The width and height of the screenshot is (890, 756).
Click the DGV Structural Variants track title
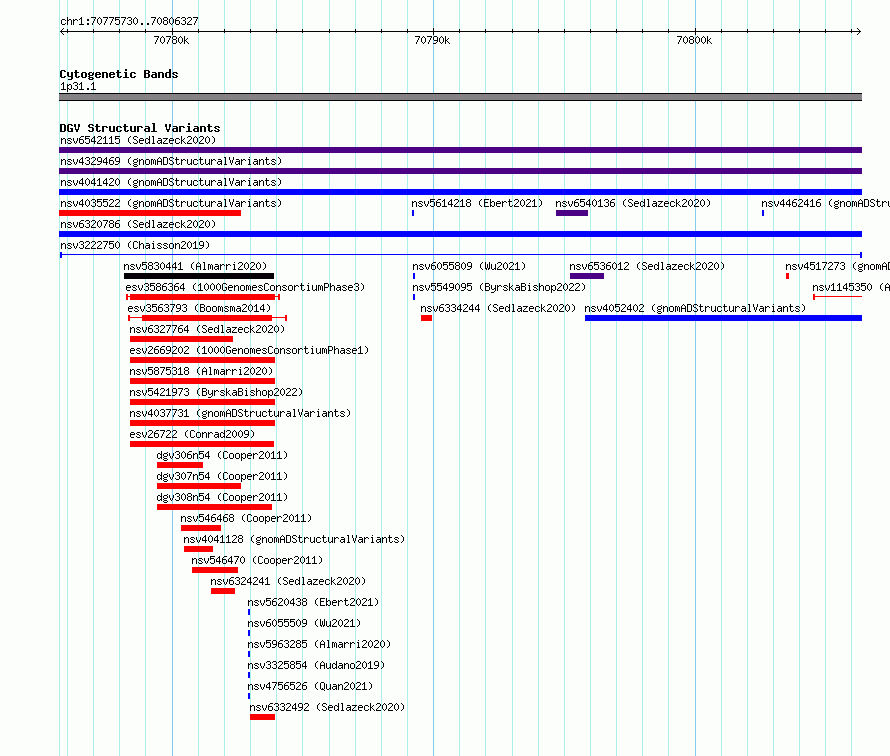click(x=140, y=128)
